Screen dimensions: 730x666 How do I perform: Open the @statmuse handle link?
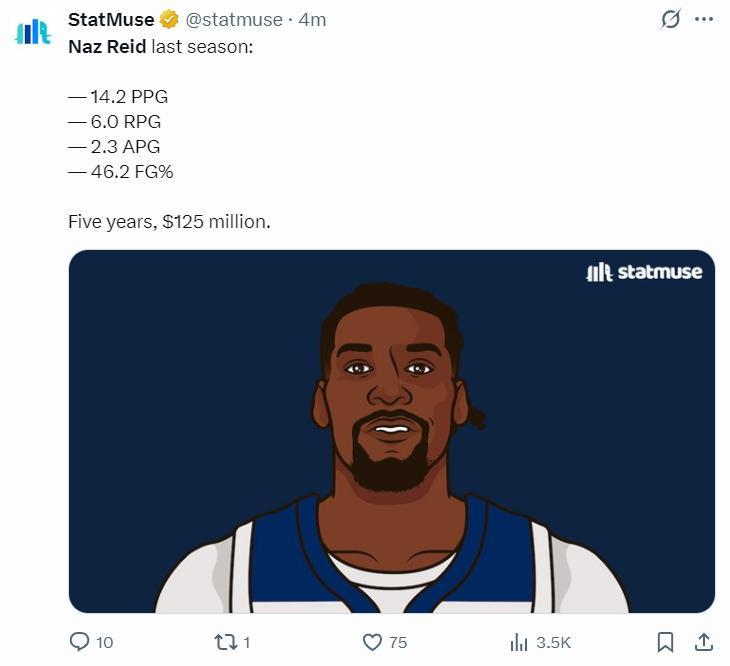[x=235, y=20]
